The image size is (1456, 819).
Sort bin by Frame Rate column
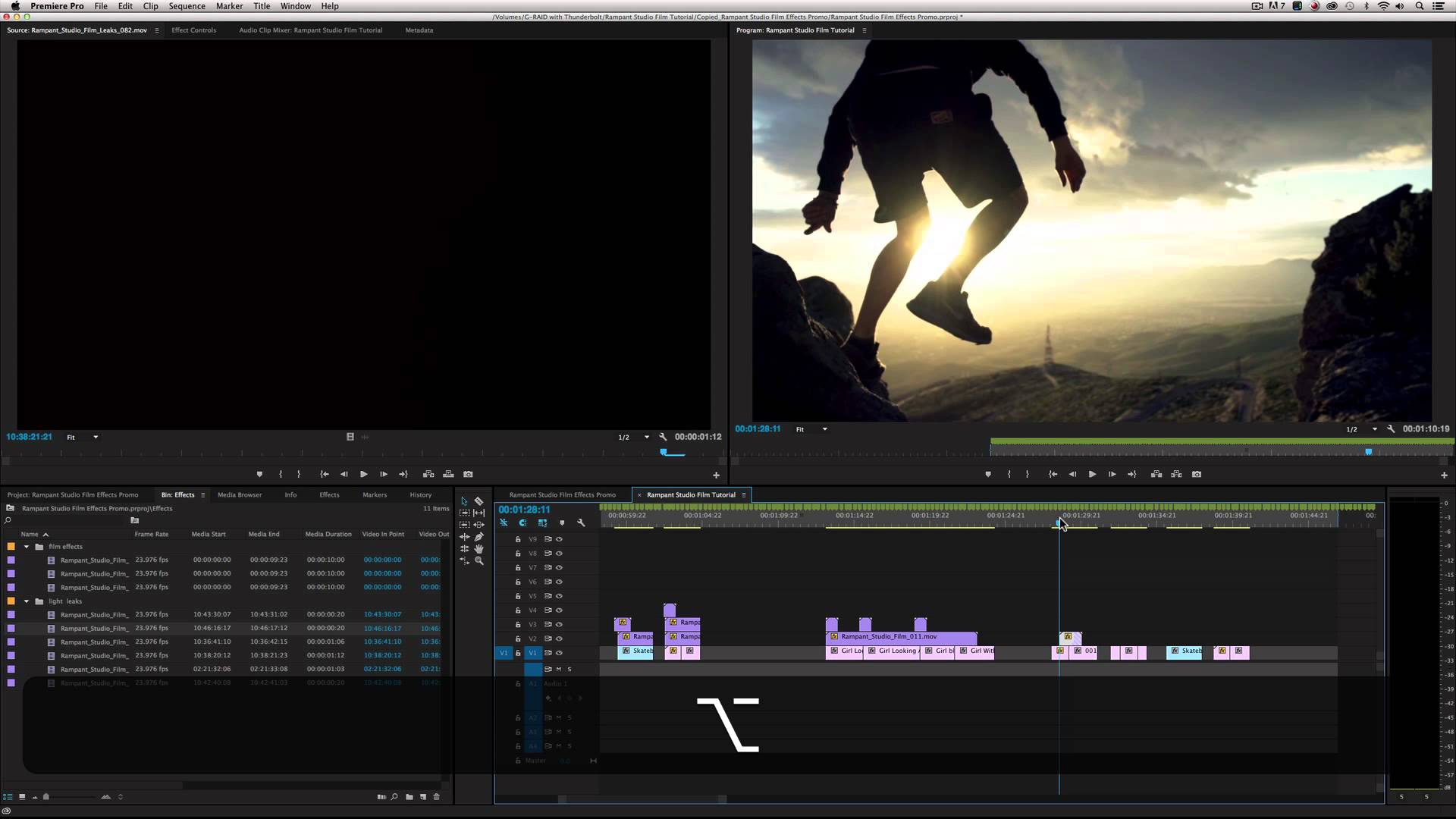(x=152, y=535)
